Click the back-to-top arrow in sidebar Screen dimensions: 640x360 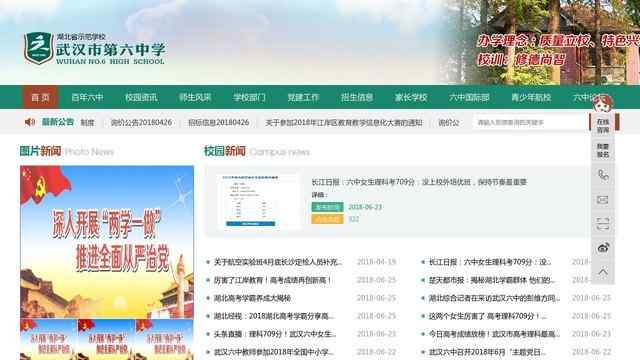coord(603,271)
